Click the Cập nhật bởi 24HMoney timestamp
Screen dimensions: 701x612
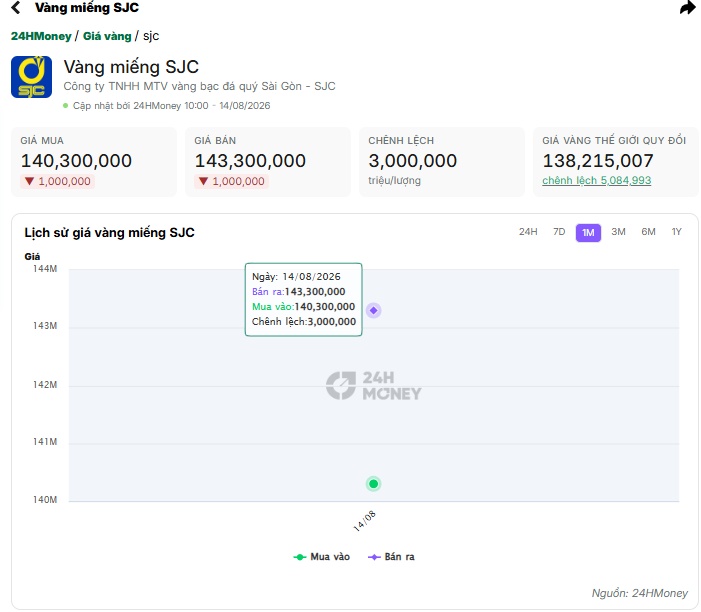click(x=172, y=106)
